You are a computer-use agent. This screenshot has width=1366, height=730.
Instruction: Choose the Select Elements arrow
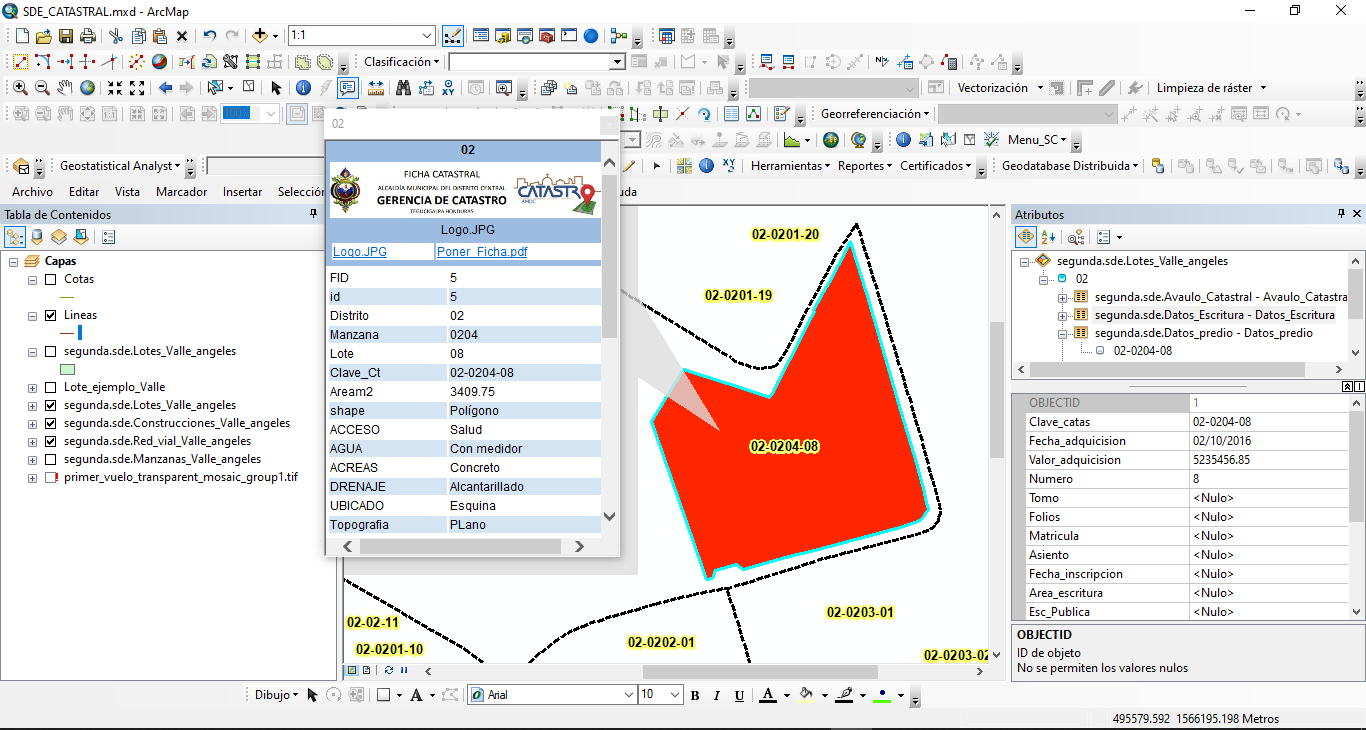click(277, 88)
